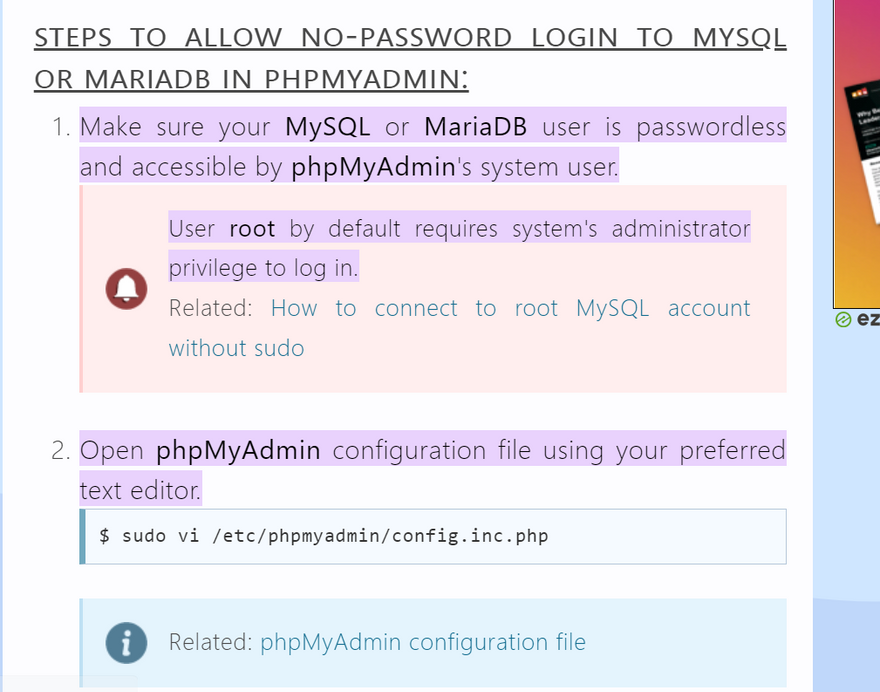Click "Related:" label in the red warning box
The width and height of the screenshot is (880, 692).
point(210,308)
